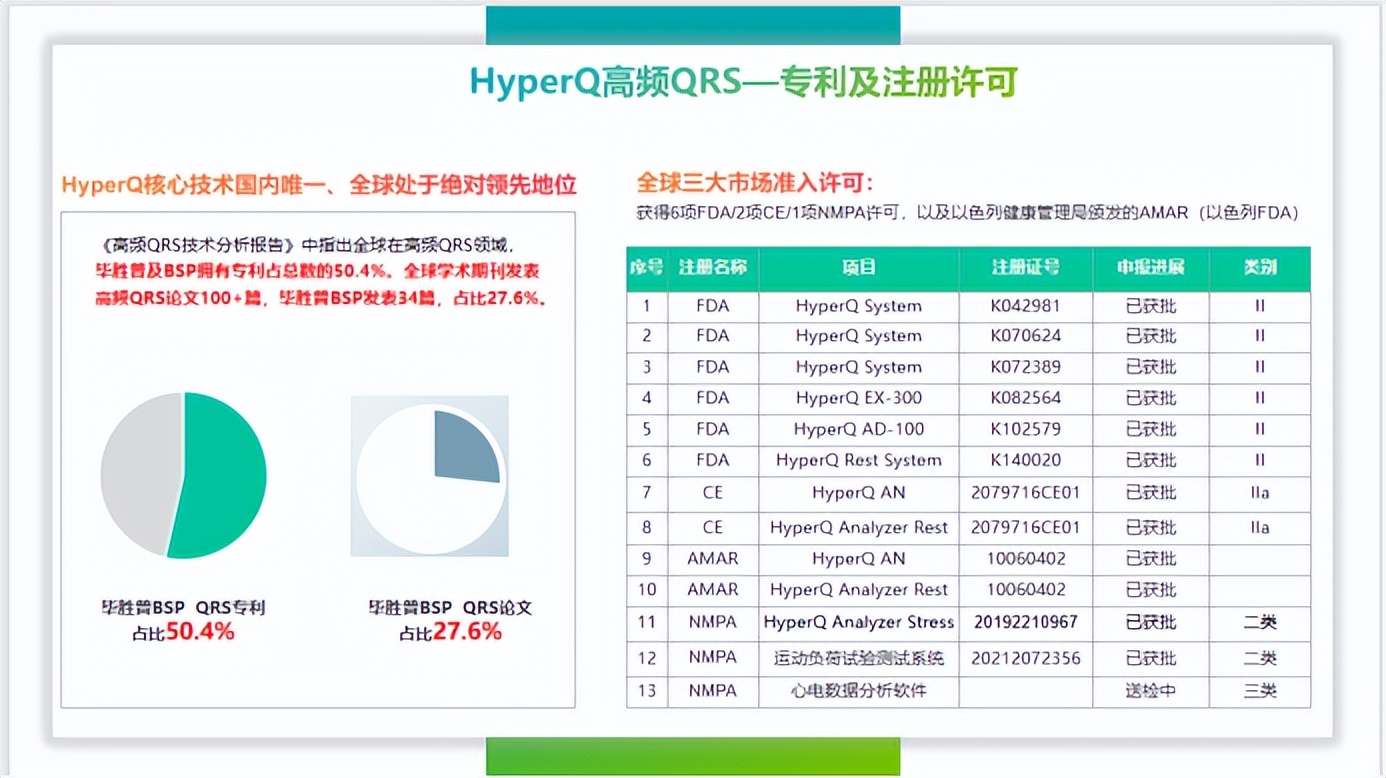The height and width of the screenshot is (778, 1386).
Task: Select heading HyperQ核心技术国内唯一、全球处于绝对领先地位
Action: 319,185
